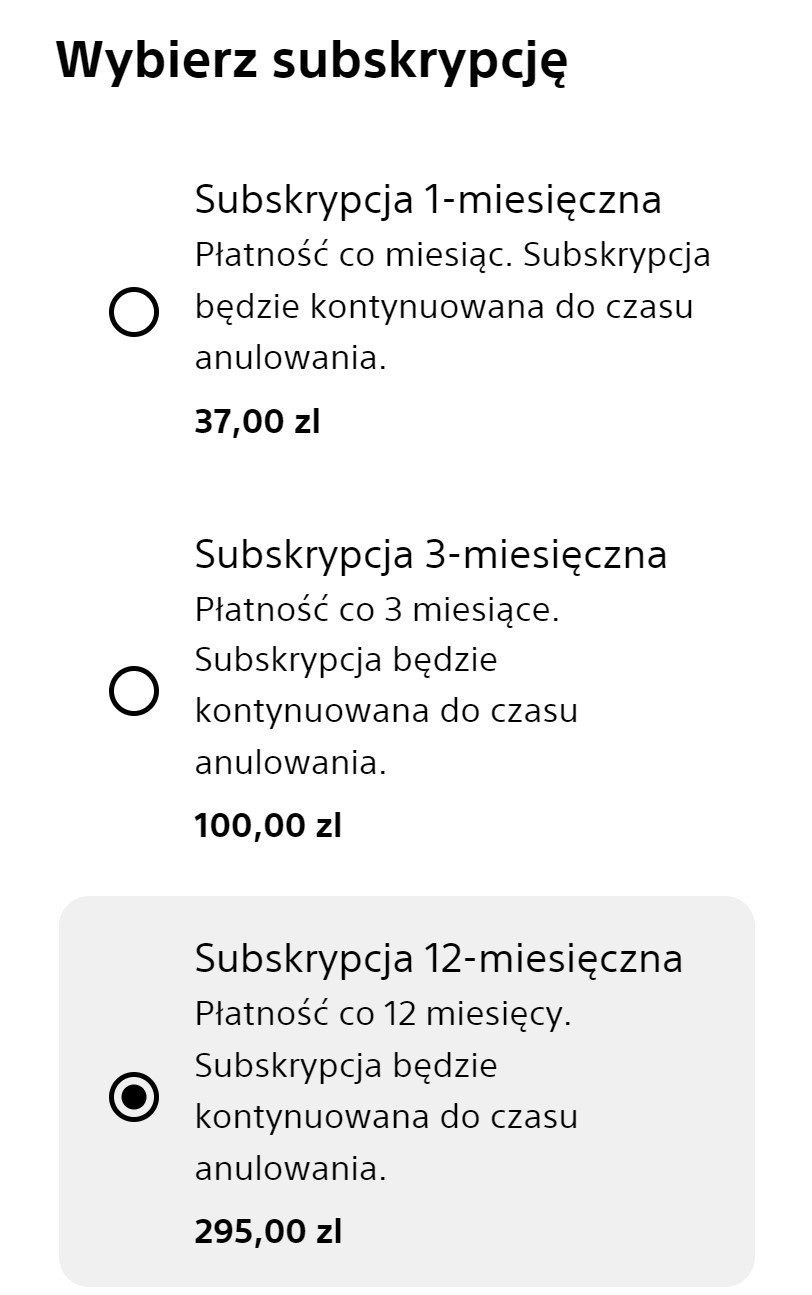Select the 1-month subscription radio button

click(x=133, y=313)
